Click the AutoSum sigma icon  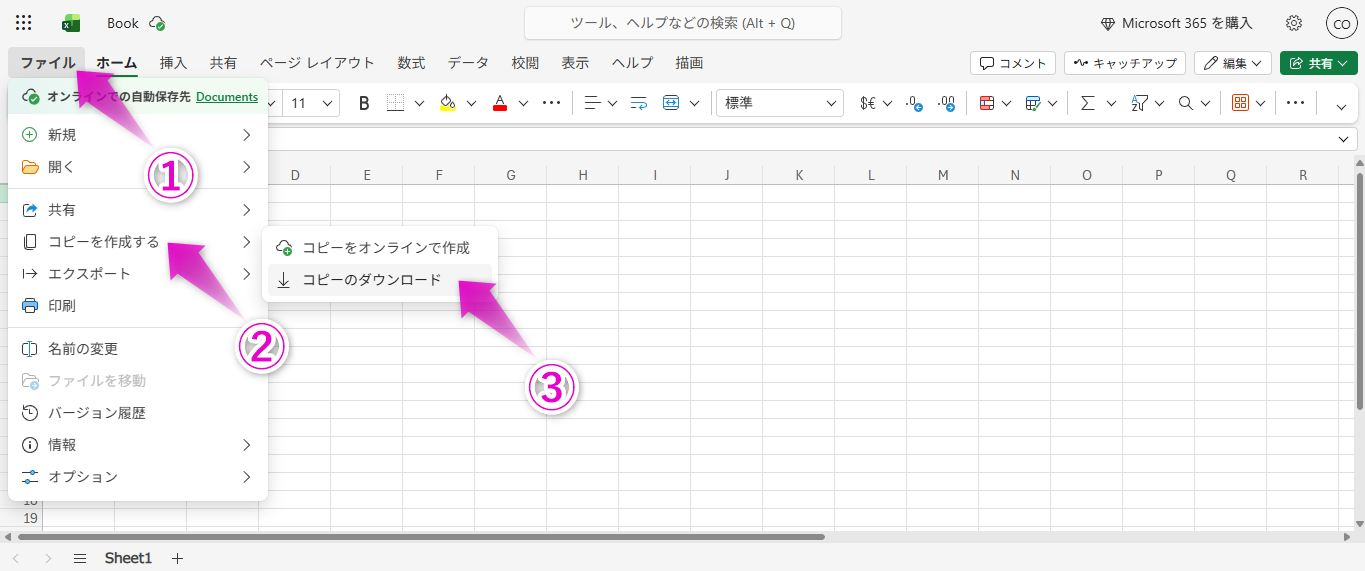pyautogui.click(x=1087, y=103)
